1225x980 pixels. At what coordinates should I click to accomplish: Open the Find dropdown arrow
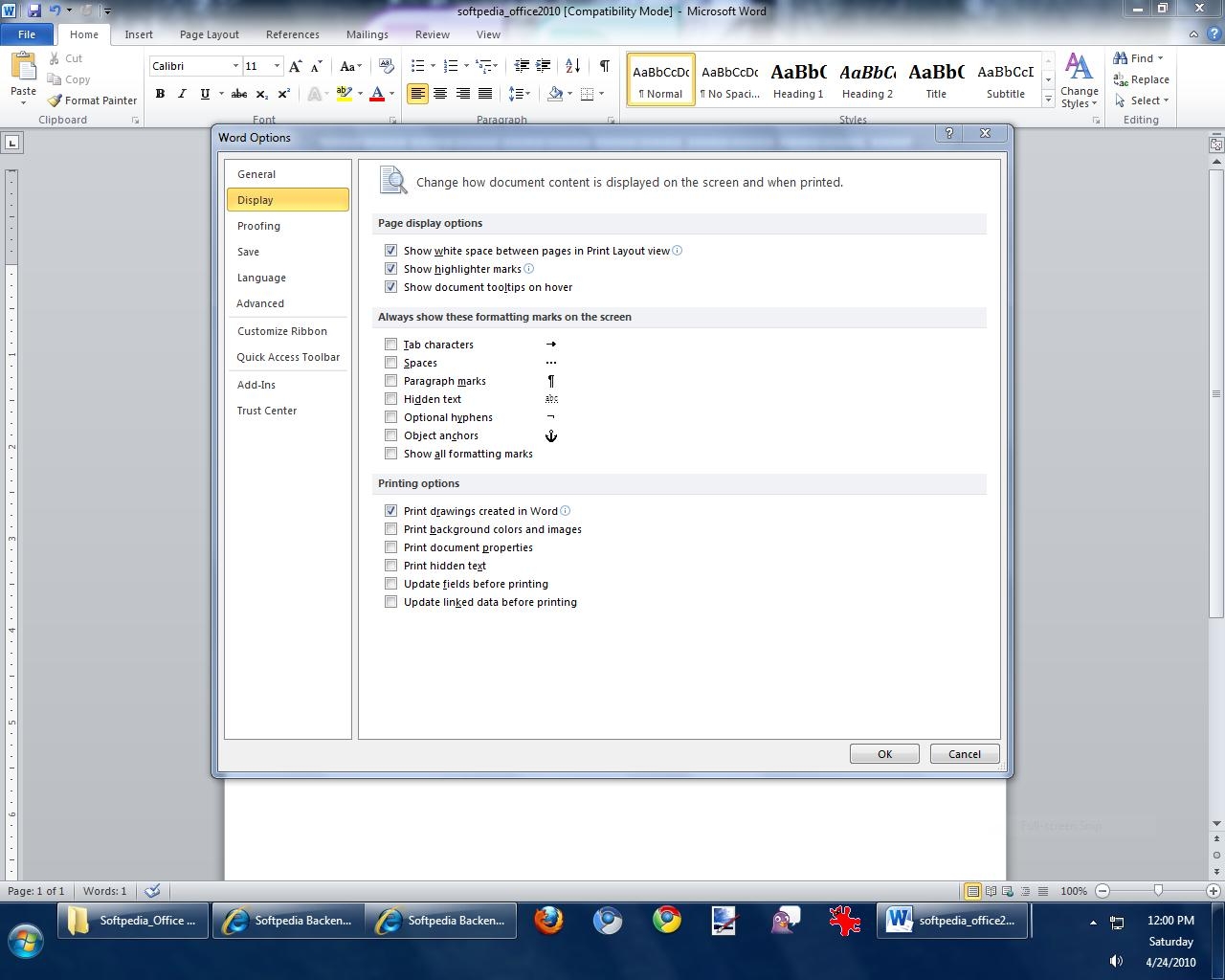tap(1160, 58)
